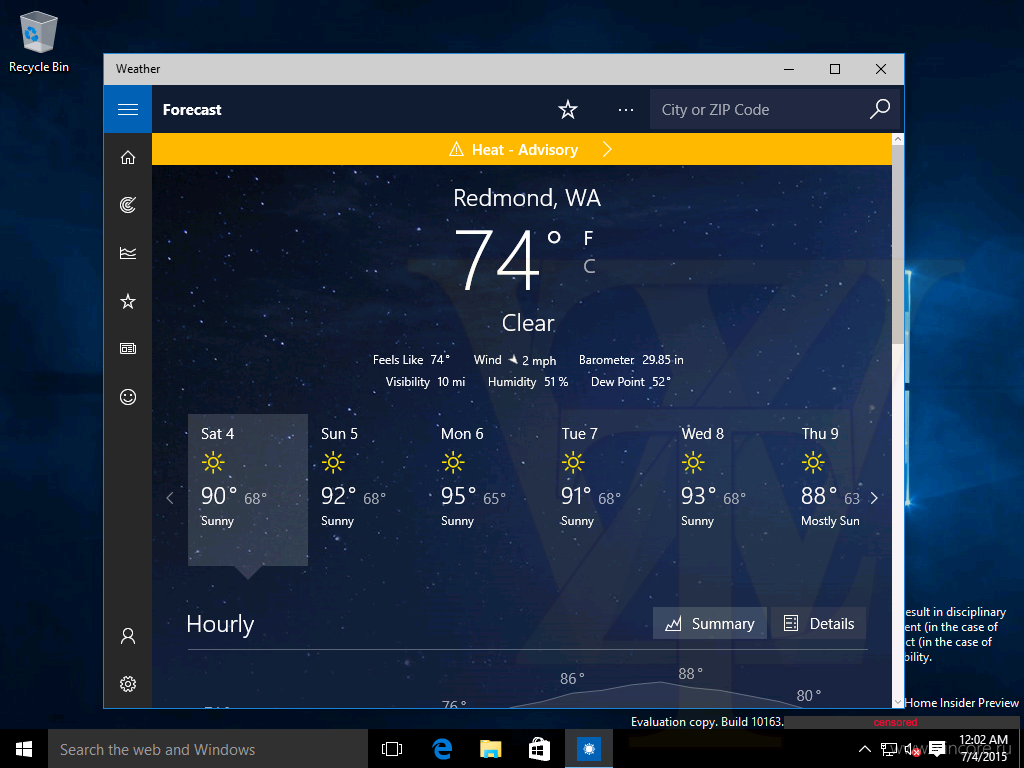Click the Barometer 29.85 in reading

pos(631,360)
